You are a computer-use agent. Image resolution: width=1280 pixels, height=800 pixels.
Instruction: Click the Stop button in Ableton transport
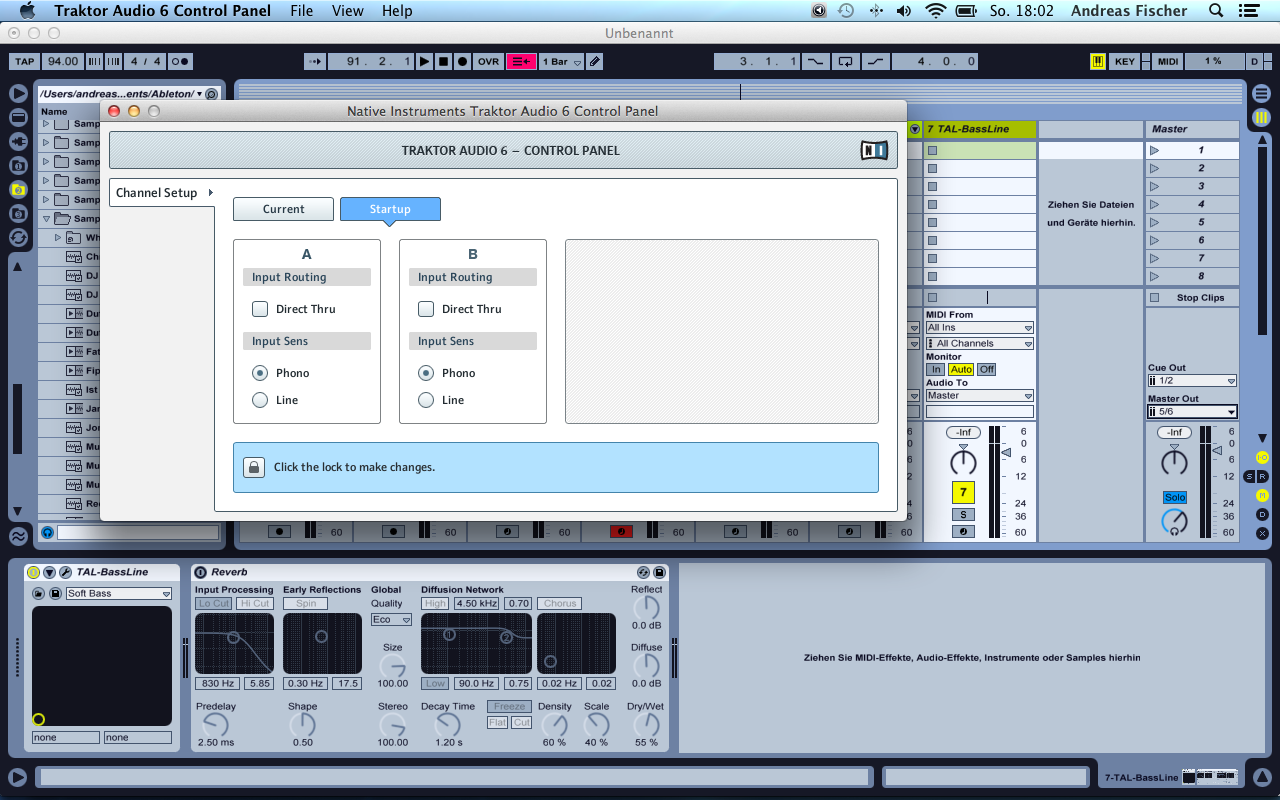[x=444, y=62]
